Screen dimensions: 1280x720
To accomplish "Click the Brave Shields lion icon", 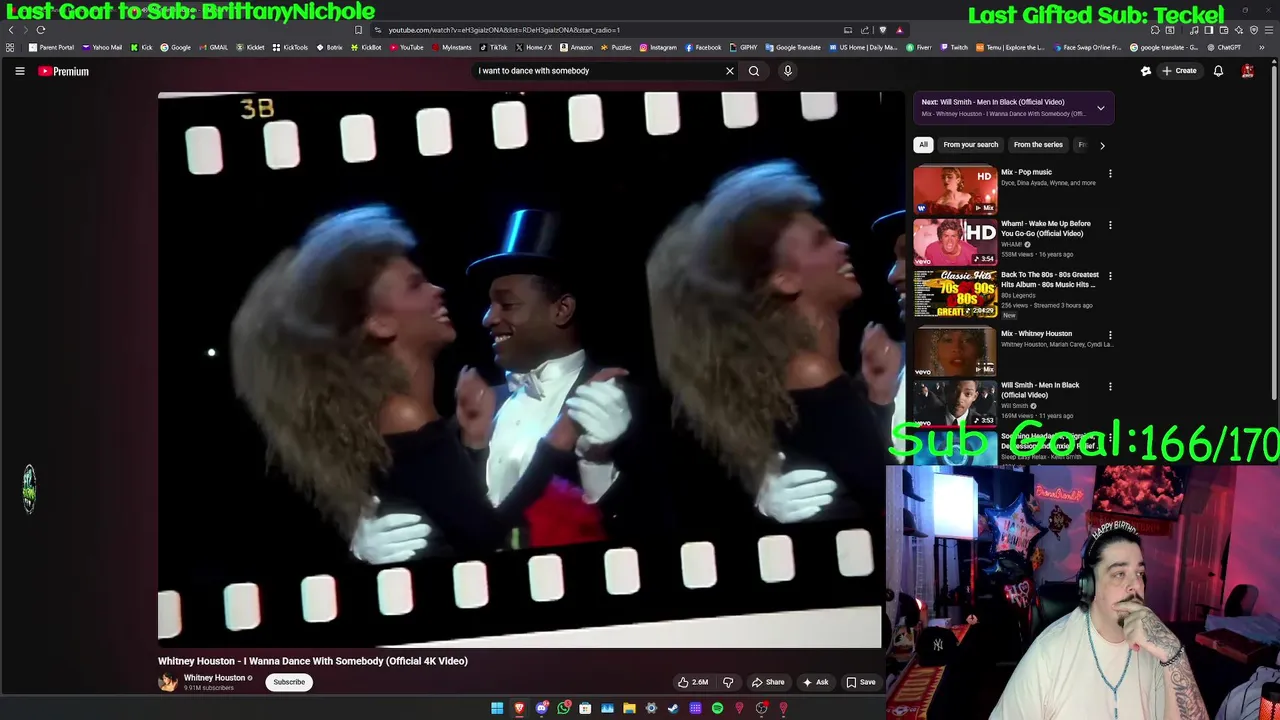I will pos(882,30).
